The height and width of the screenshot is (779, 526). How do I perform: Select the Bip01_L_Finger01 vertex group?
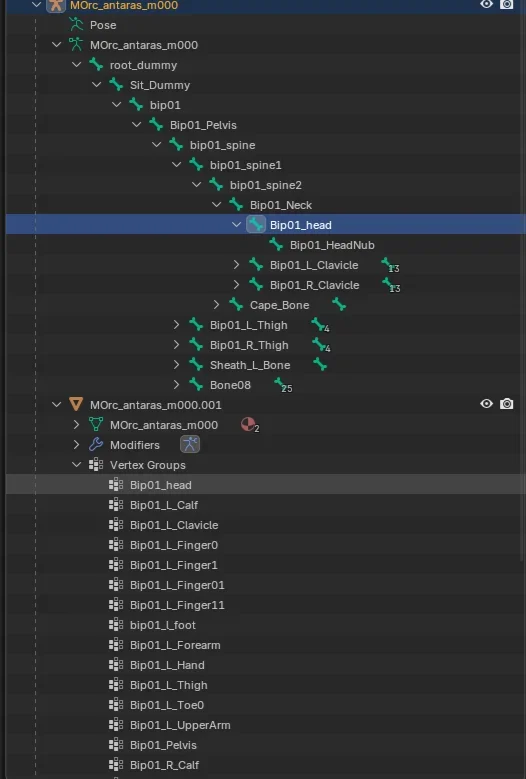click(177, 585)
